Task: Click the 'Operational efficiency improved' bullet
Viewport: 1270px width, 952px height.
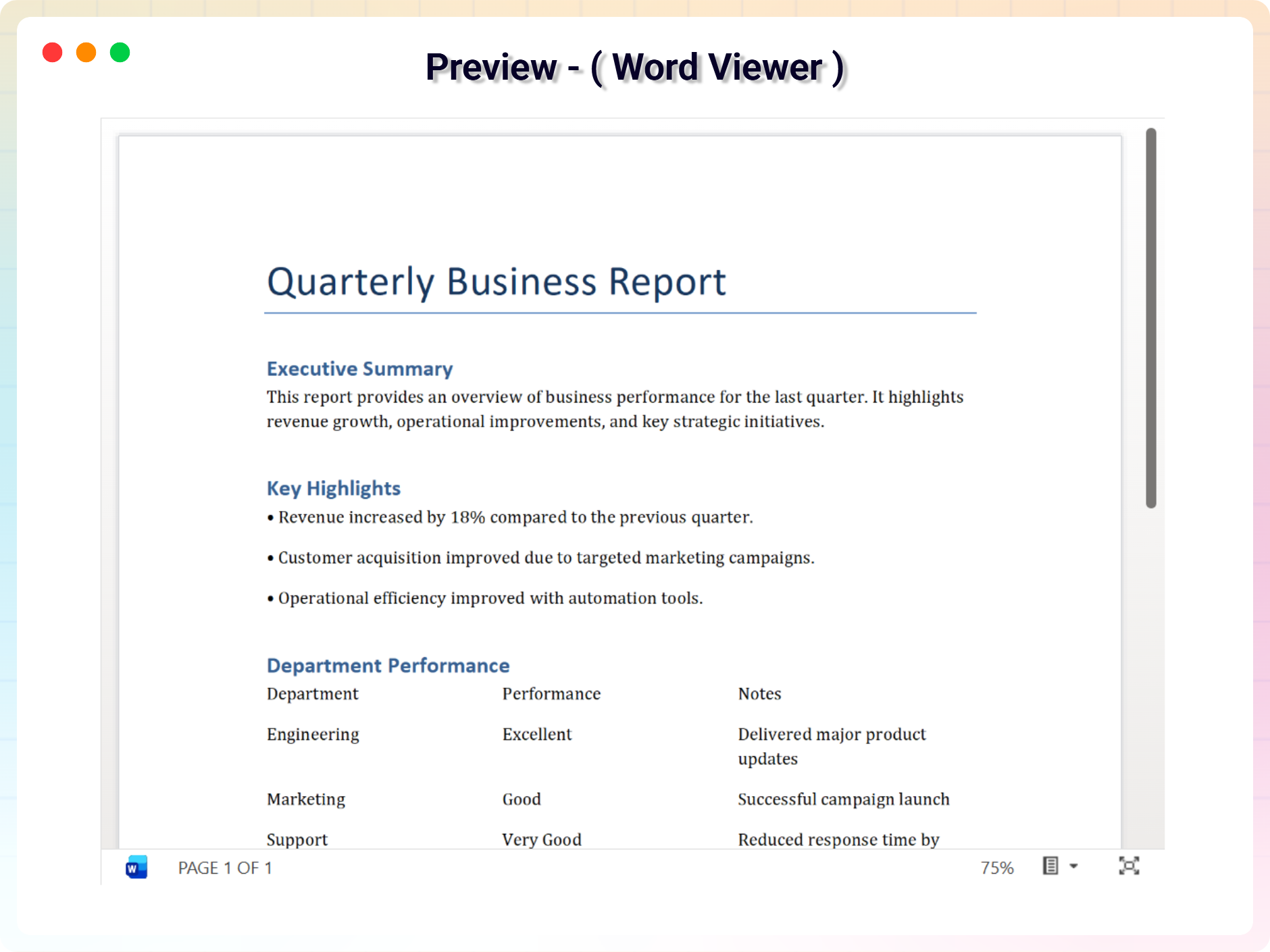Action: (x=485, y=598)
